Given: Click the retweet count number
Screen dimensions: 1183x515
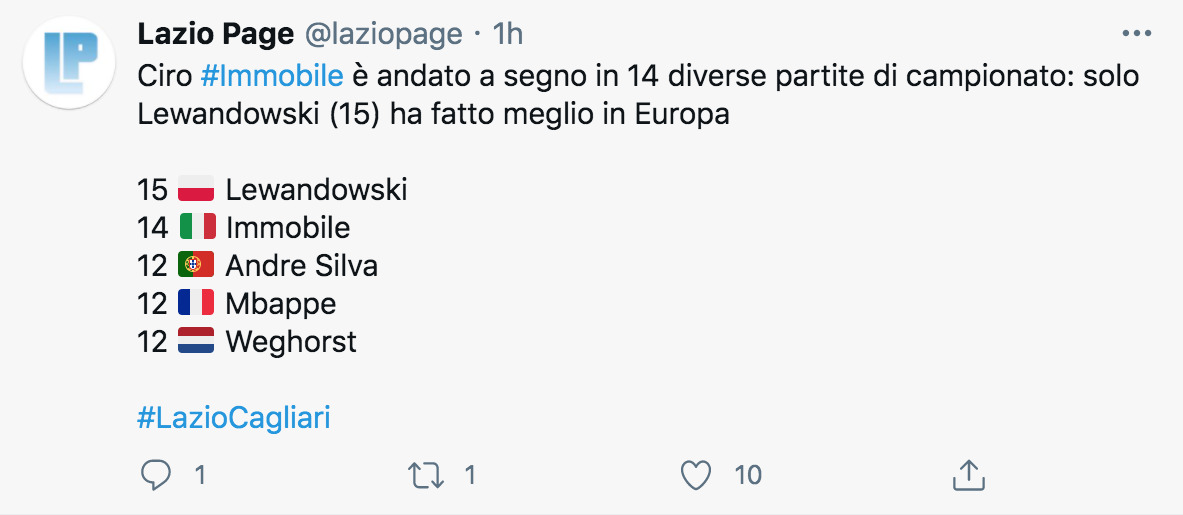Looking at the screenshot, I should click(x=470, y=475).
